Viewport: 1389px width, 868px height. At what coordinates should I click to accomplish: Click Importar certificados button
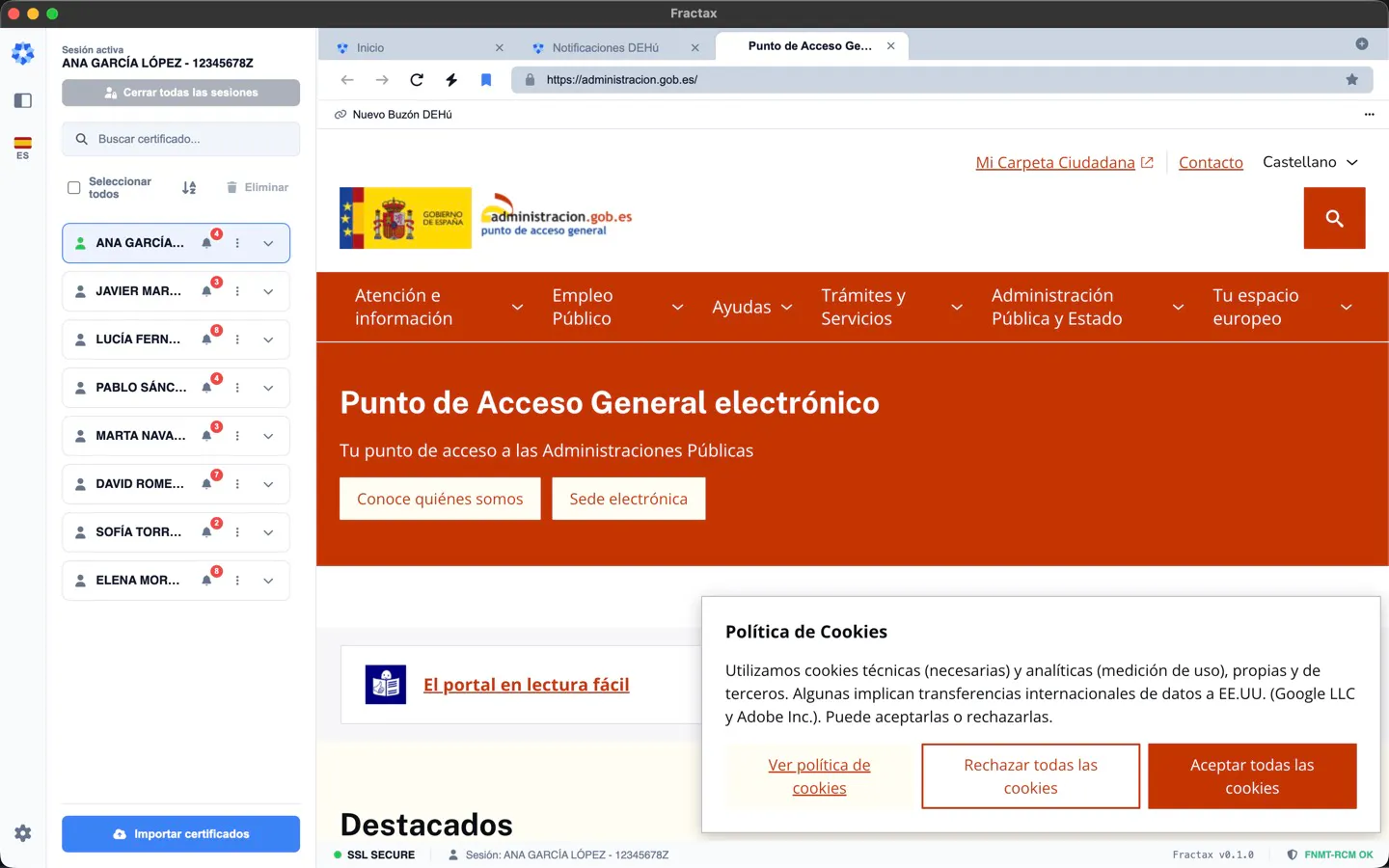(x=181, y=834)
